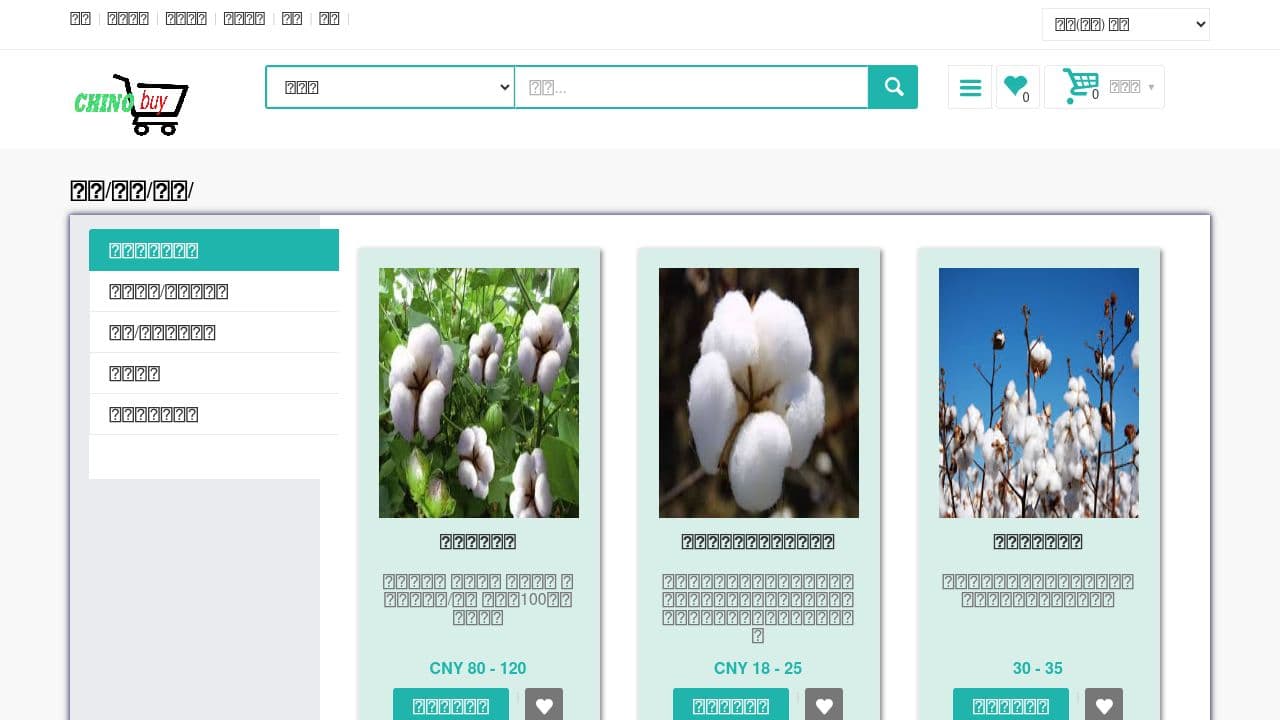Viewport: 1280px width, 720px height.
Task: Open the single cotton boll close-up image
Action: [x=759, y=392]
